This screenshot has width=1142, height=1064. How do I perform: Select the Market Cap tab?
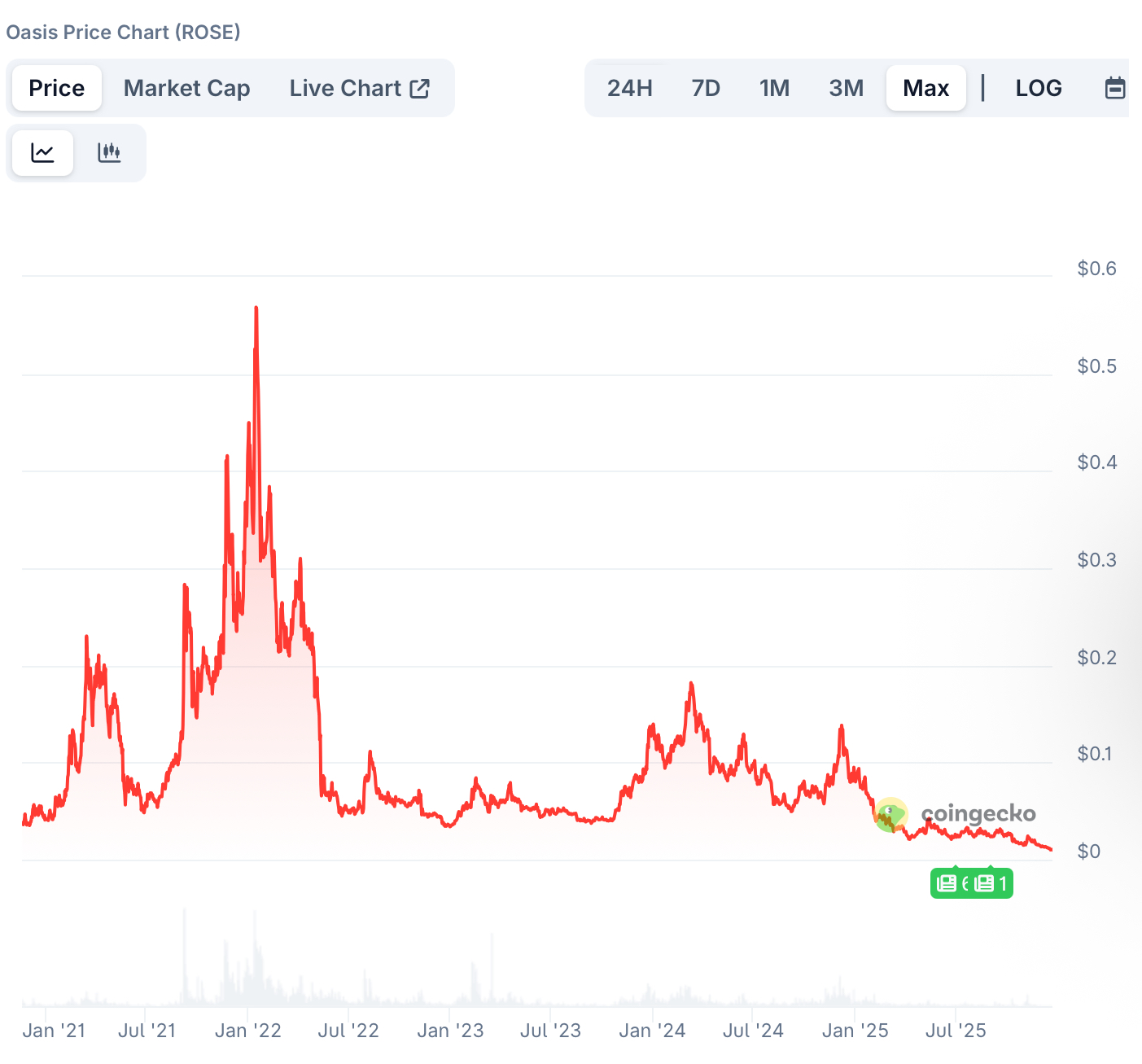coord(186,88)
